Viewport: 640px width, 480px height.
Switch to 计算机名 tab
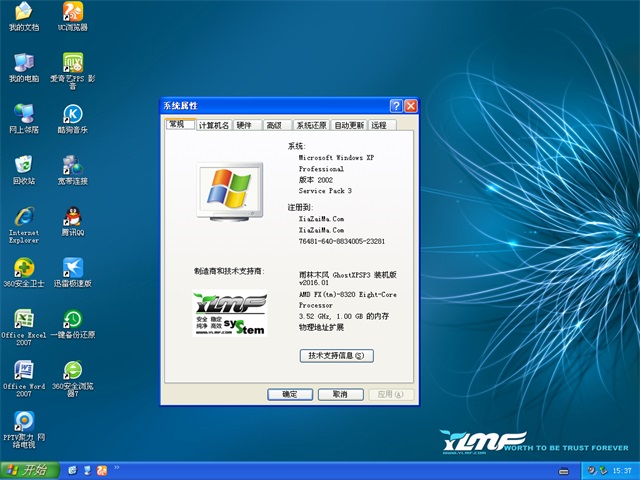pyautogui.click(x=214, y=125)
